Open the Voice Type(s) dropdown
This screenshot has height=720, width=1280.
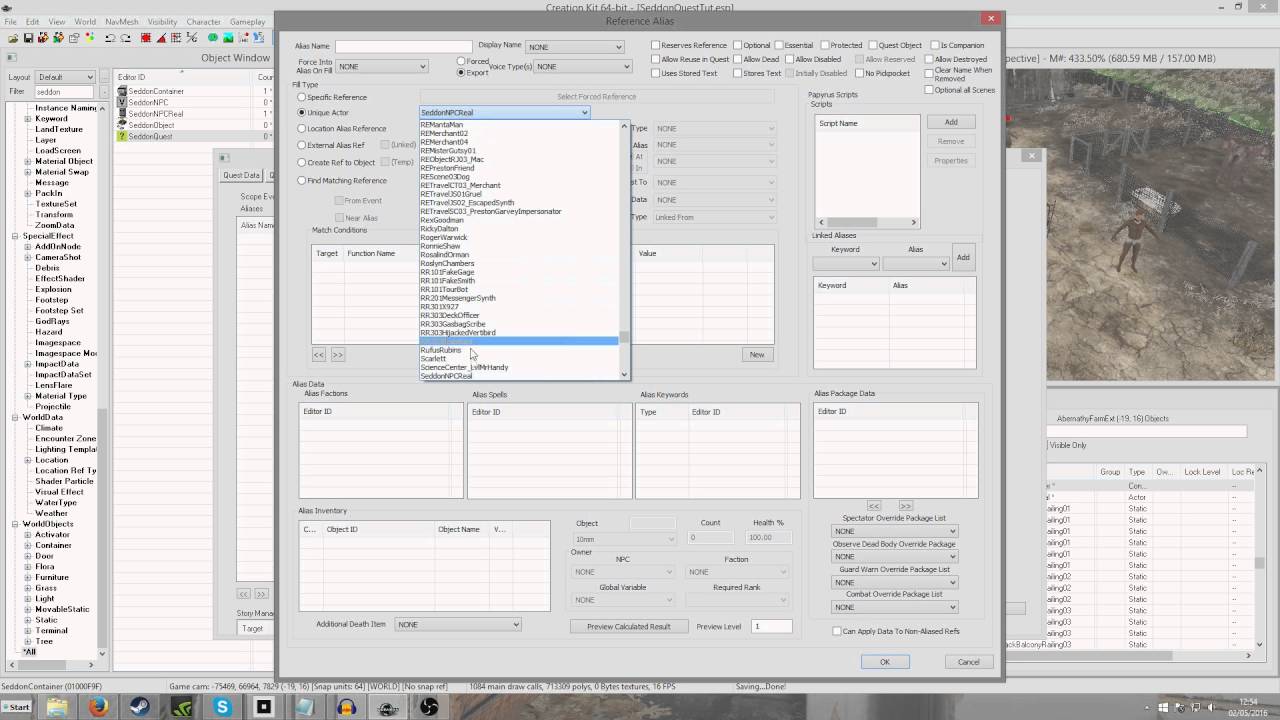coord(583,67)
